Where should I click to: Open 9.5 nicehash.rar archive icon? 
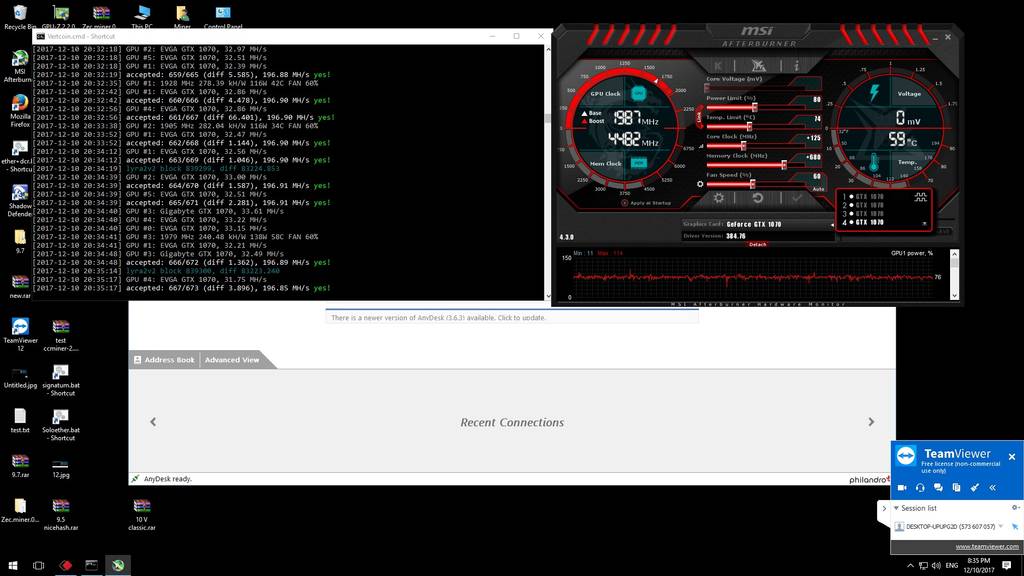pos(61,515)
